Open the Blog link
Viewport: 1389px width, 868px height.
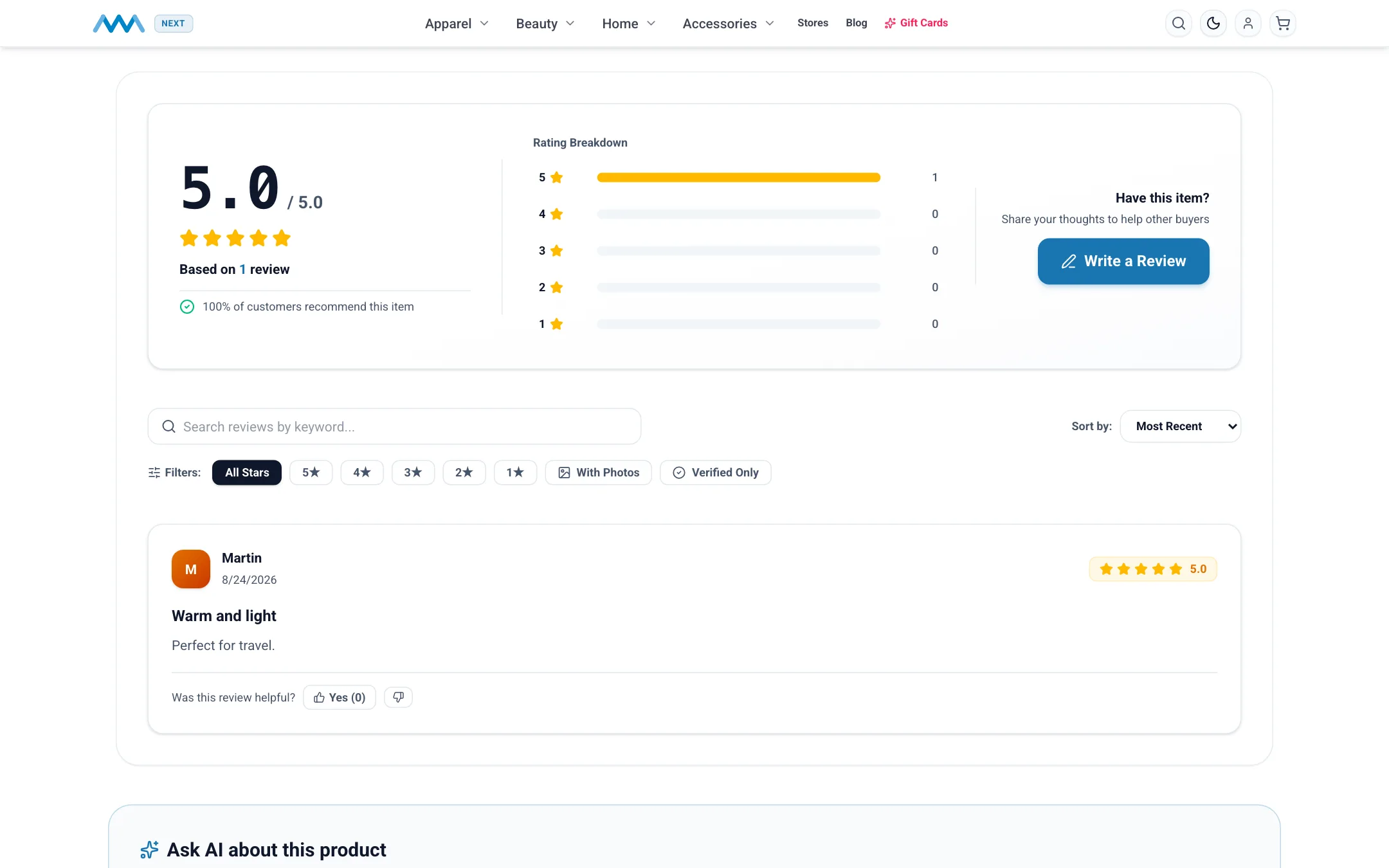(857, 23)
